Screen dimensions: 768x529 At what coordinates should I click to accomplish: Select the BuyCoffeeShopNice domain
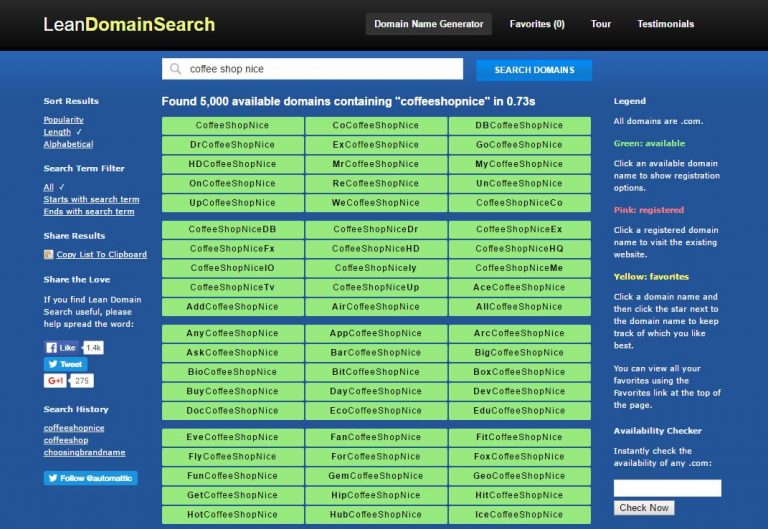tap(233, 391)
